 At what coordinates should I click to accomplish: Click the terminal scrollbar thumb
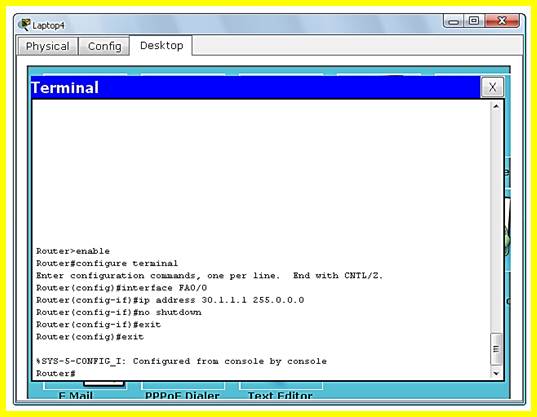[x=496, y=349]
